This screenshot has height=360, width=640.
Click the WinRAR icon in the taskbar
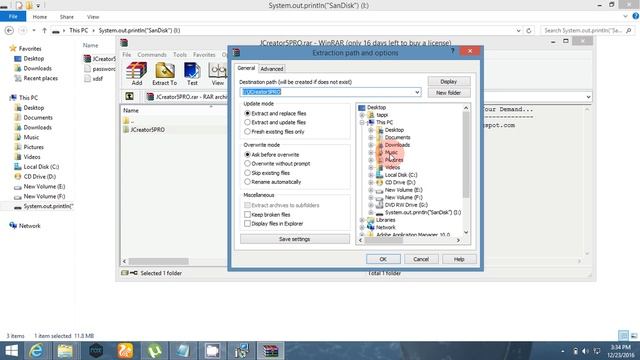[x=270, y=351]
